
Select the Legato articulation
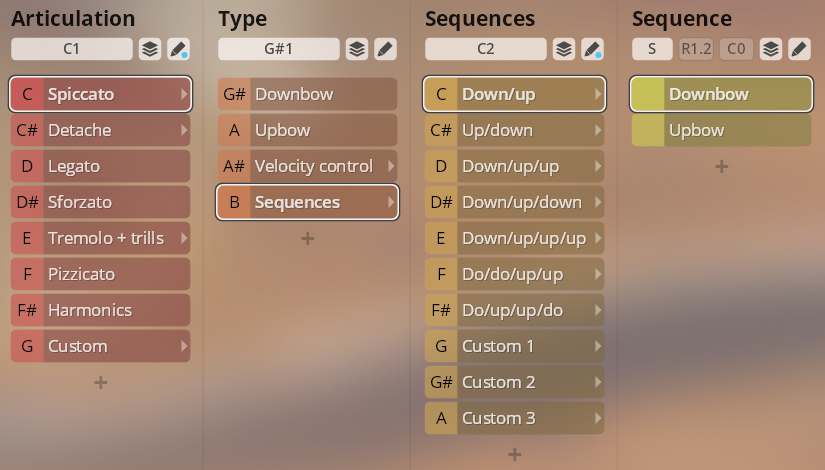pos(100,166)
